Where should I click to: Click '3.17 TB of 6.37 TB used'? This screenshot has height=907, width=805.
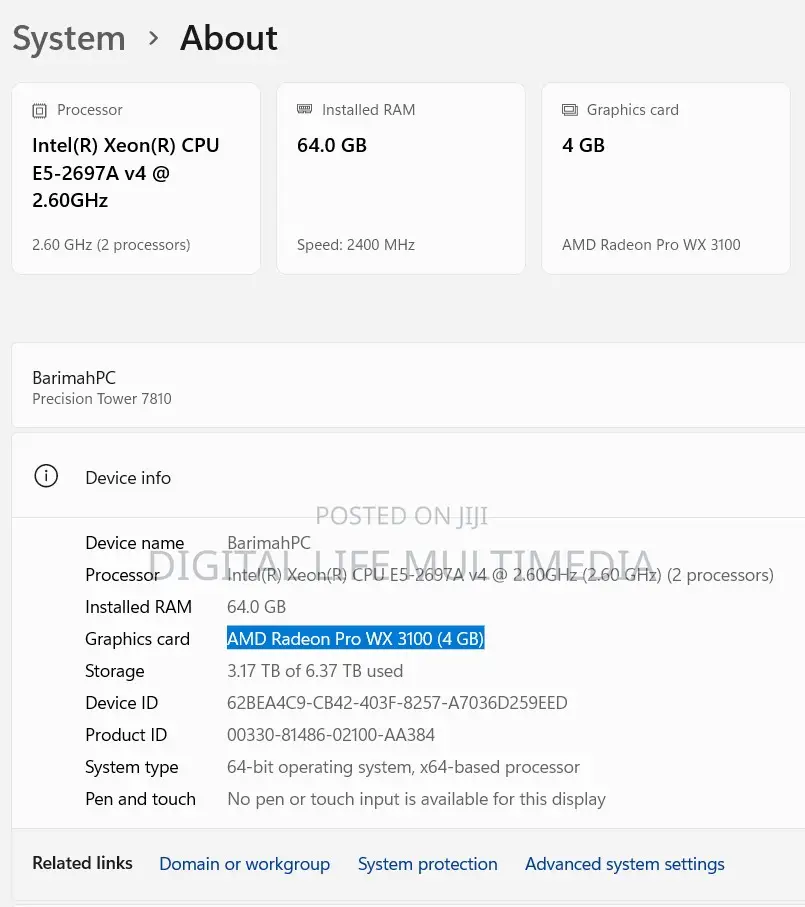[315, 671]
